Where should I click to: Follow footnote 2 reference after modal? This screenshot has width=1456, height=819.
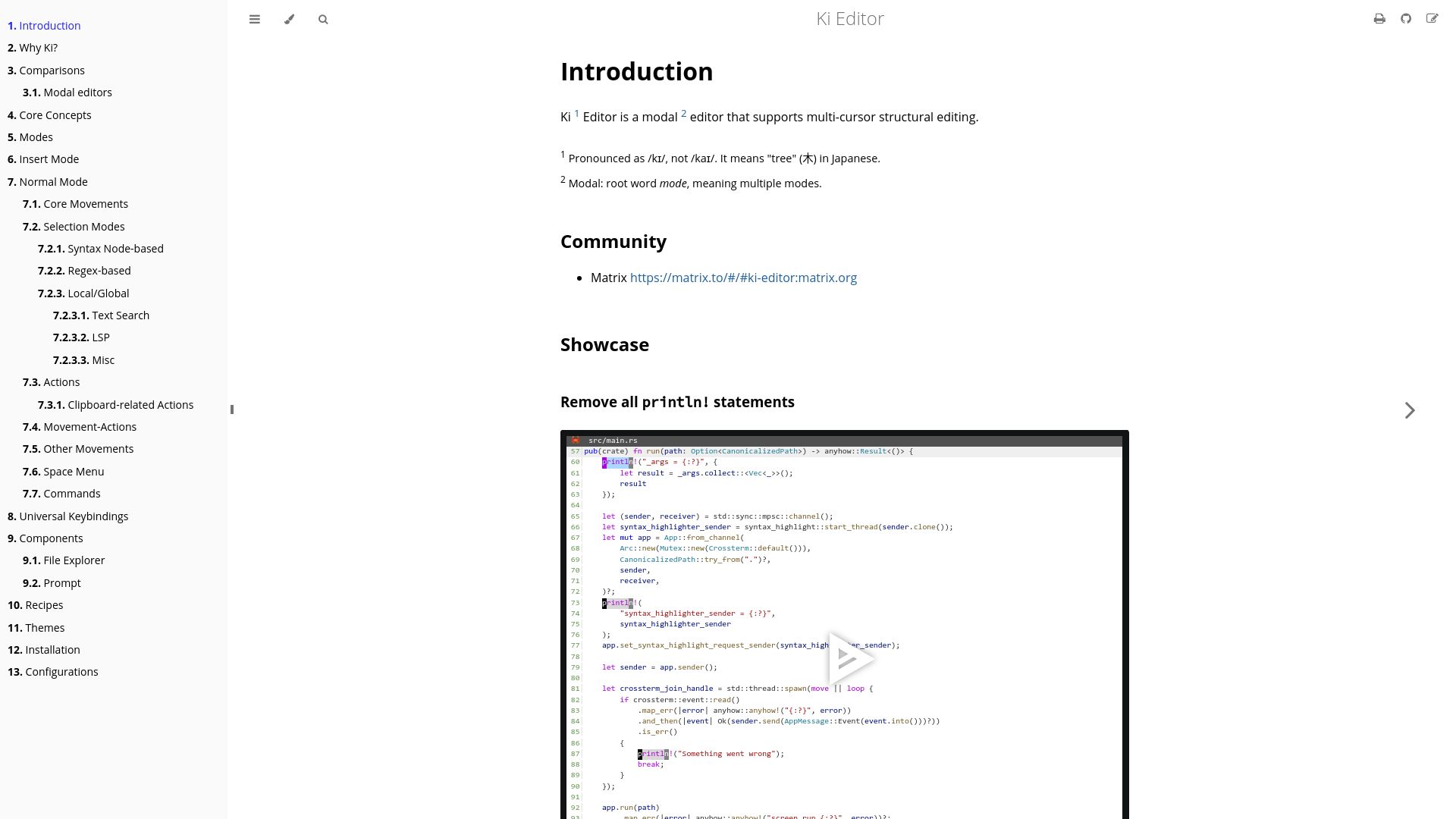[683, 114]
